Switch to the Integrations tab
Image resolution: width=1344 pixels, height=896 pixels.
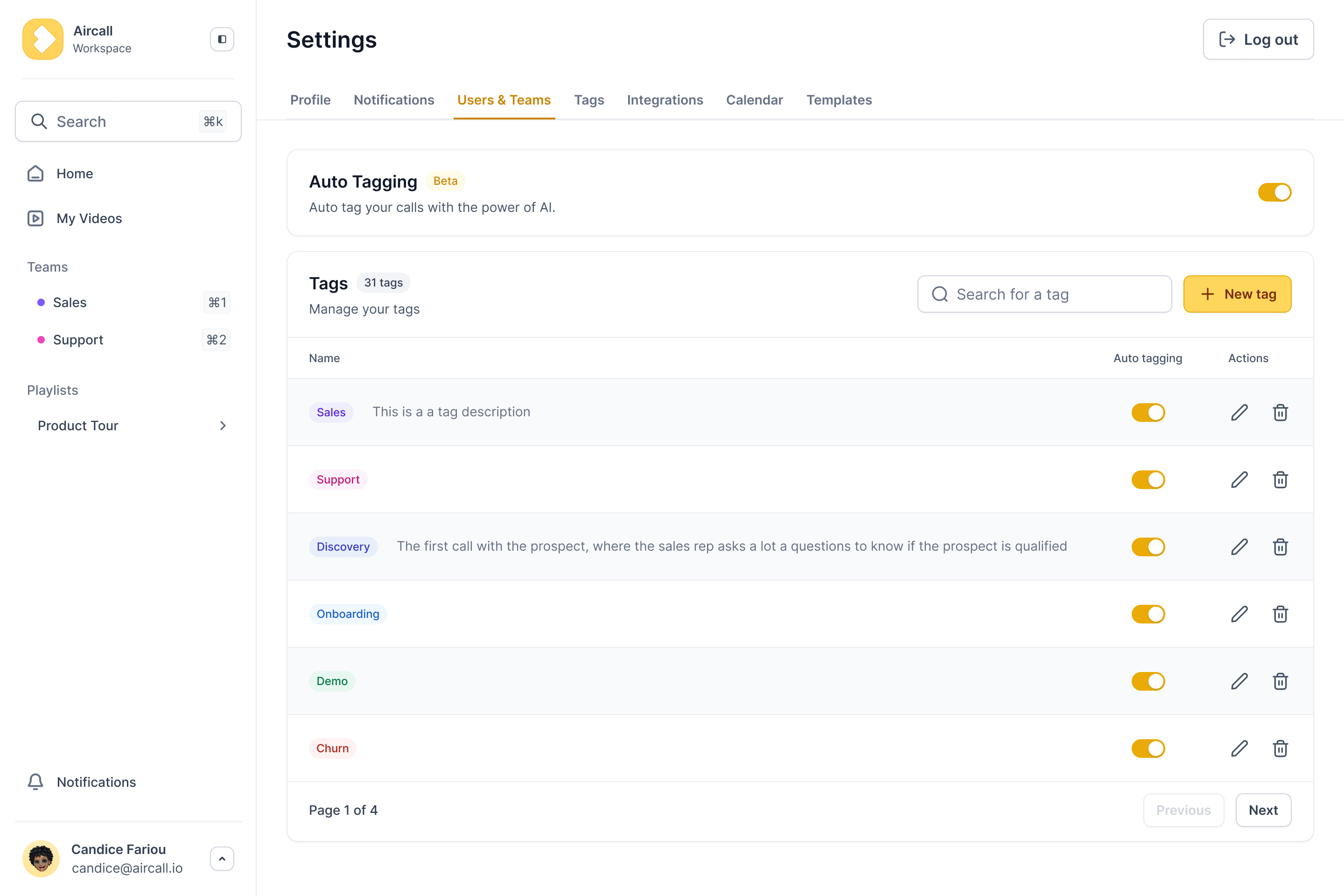click(665, 100)
